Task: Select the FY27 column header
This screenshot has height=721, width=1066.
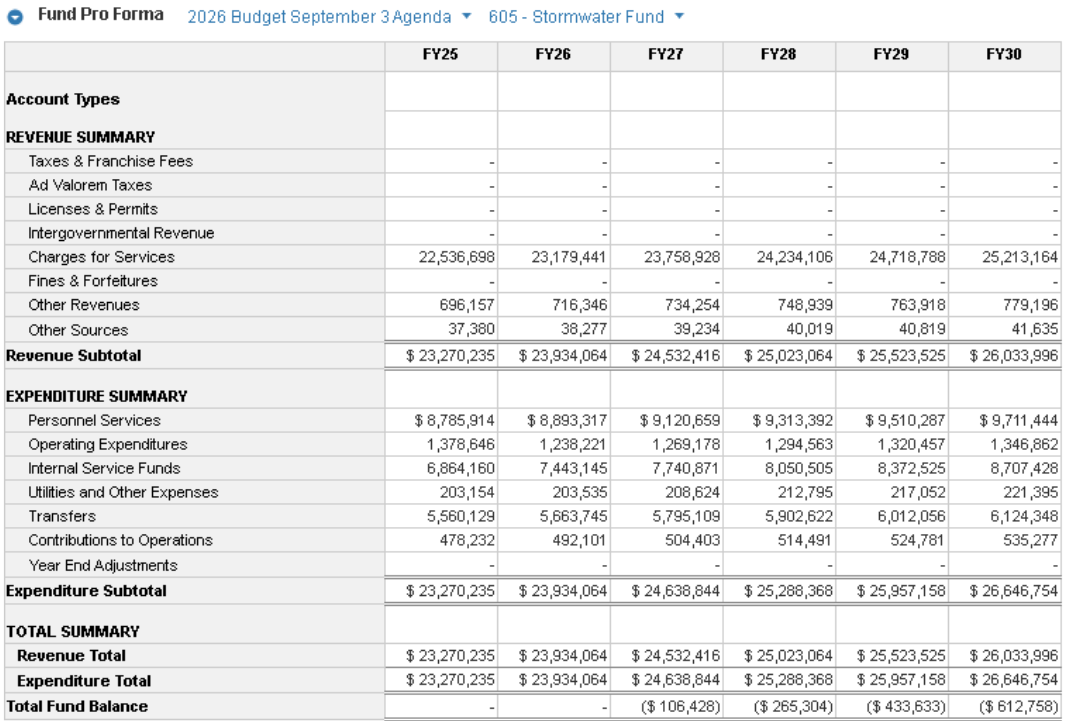Action: (666, 56)
